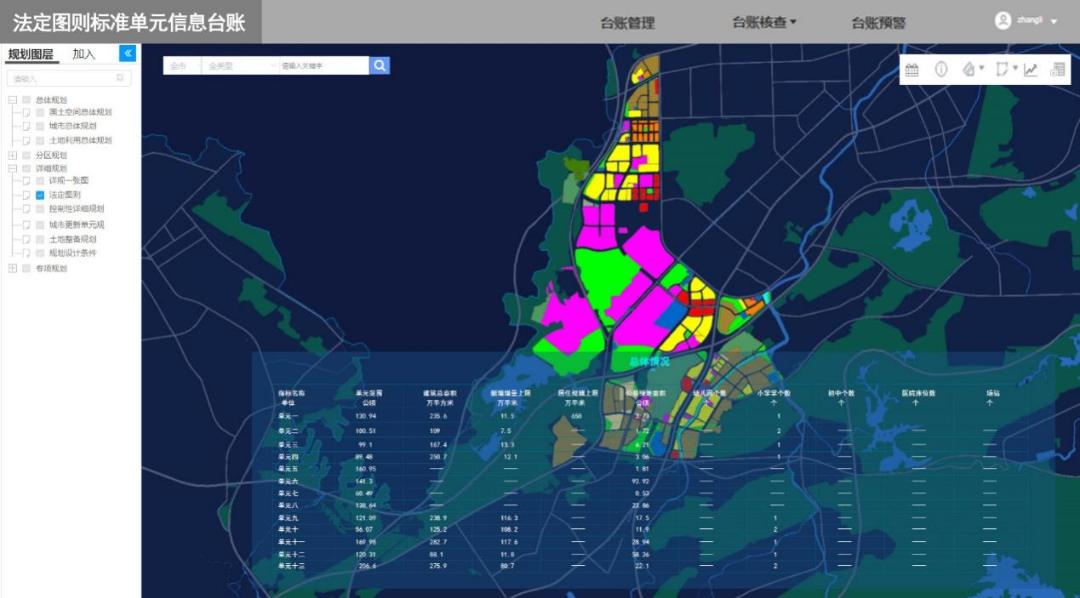Open the 台账核查 menu
Image resolution: width=1080 pixels, height=598 pixels.
(x=764, y=22)
